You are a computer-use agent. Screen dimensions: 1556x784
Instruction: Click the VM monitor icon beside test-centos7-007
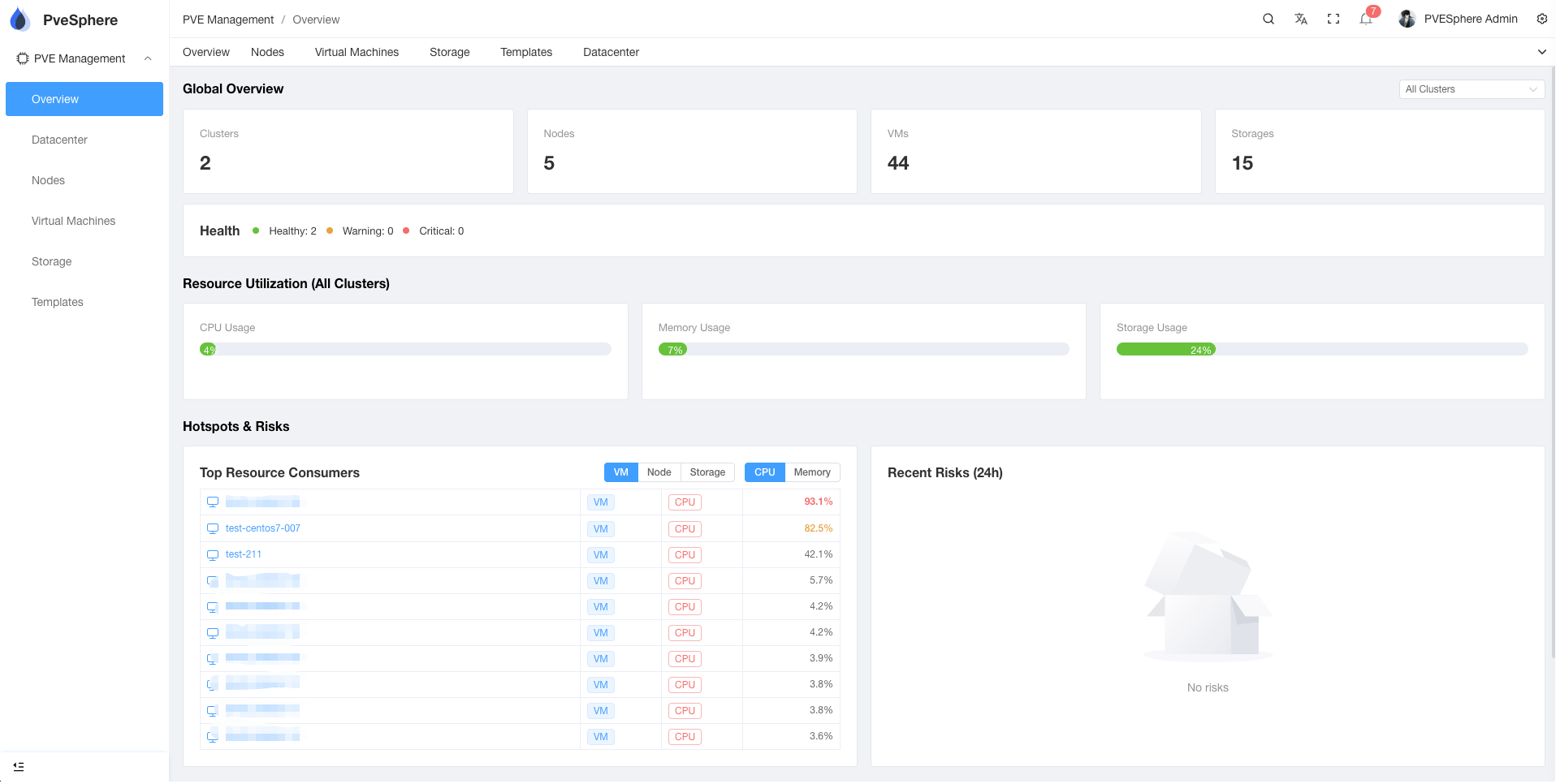213,528
